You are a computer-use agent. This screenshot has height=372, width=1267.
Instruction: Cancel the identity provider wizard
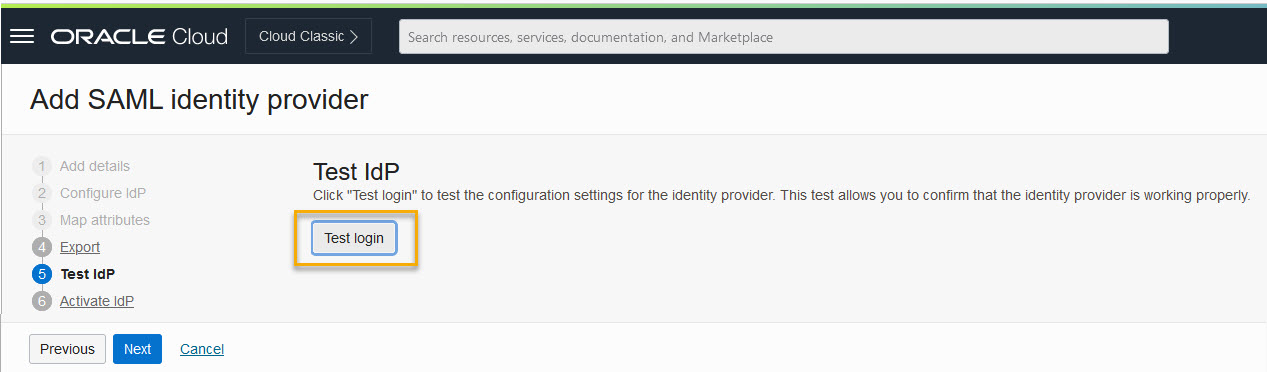click(x=202, y=349)
